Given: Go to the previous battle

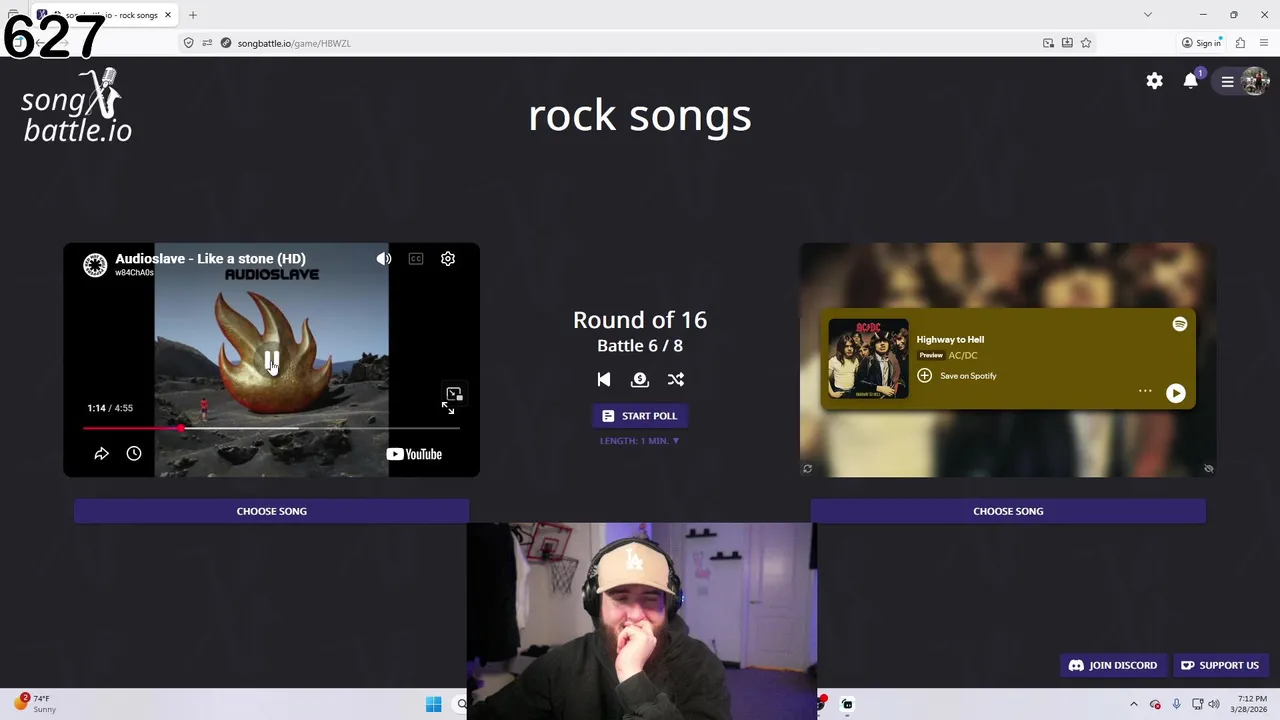Looking at the screenshot, I should pos(604,380).
